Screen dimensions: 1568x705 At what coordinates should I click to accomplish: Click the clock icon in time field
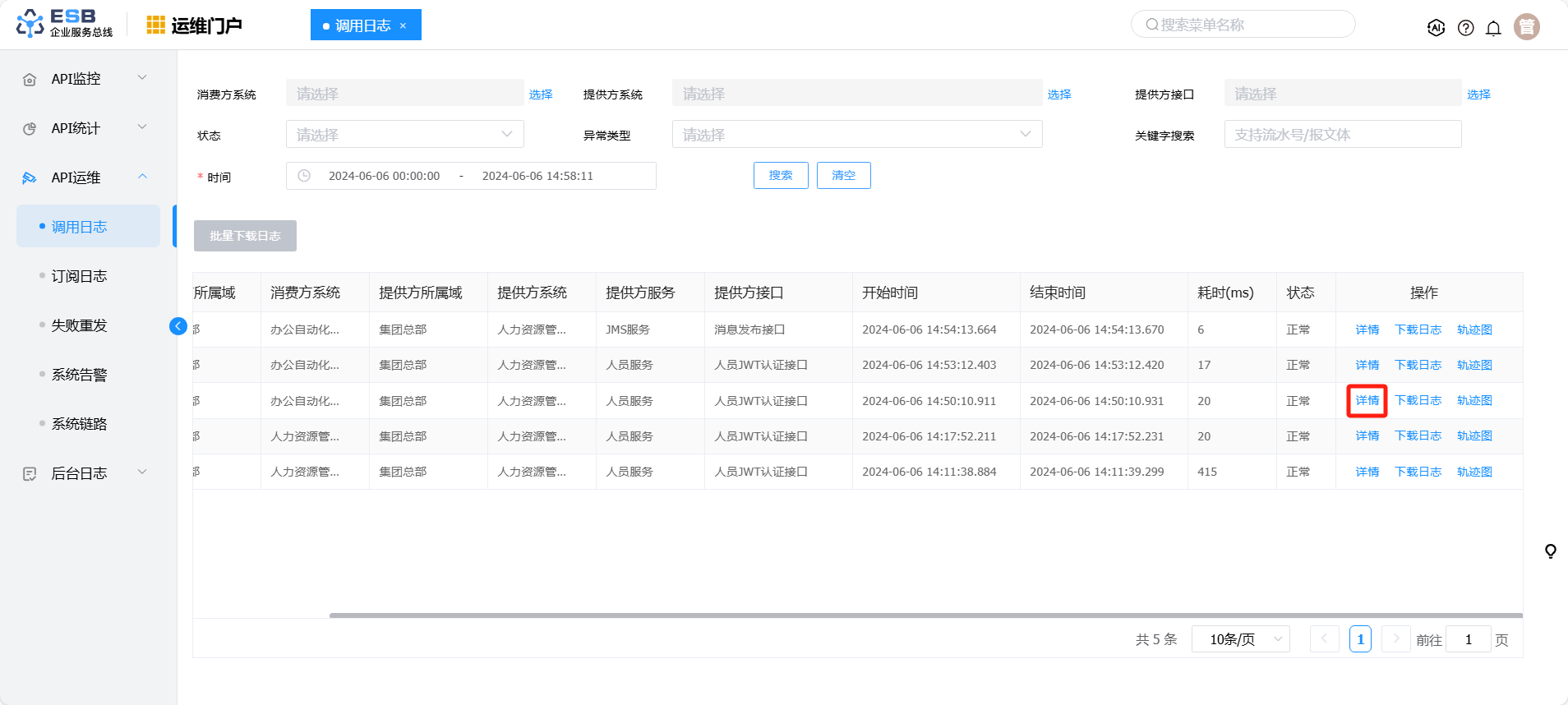(304, 176)
